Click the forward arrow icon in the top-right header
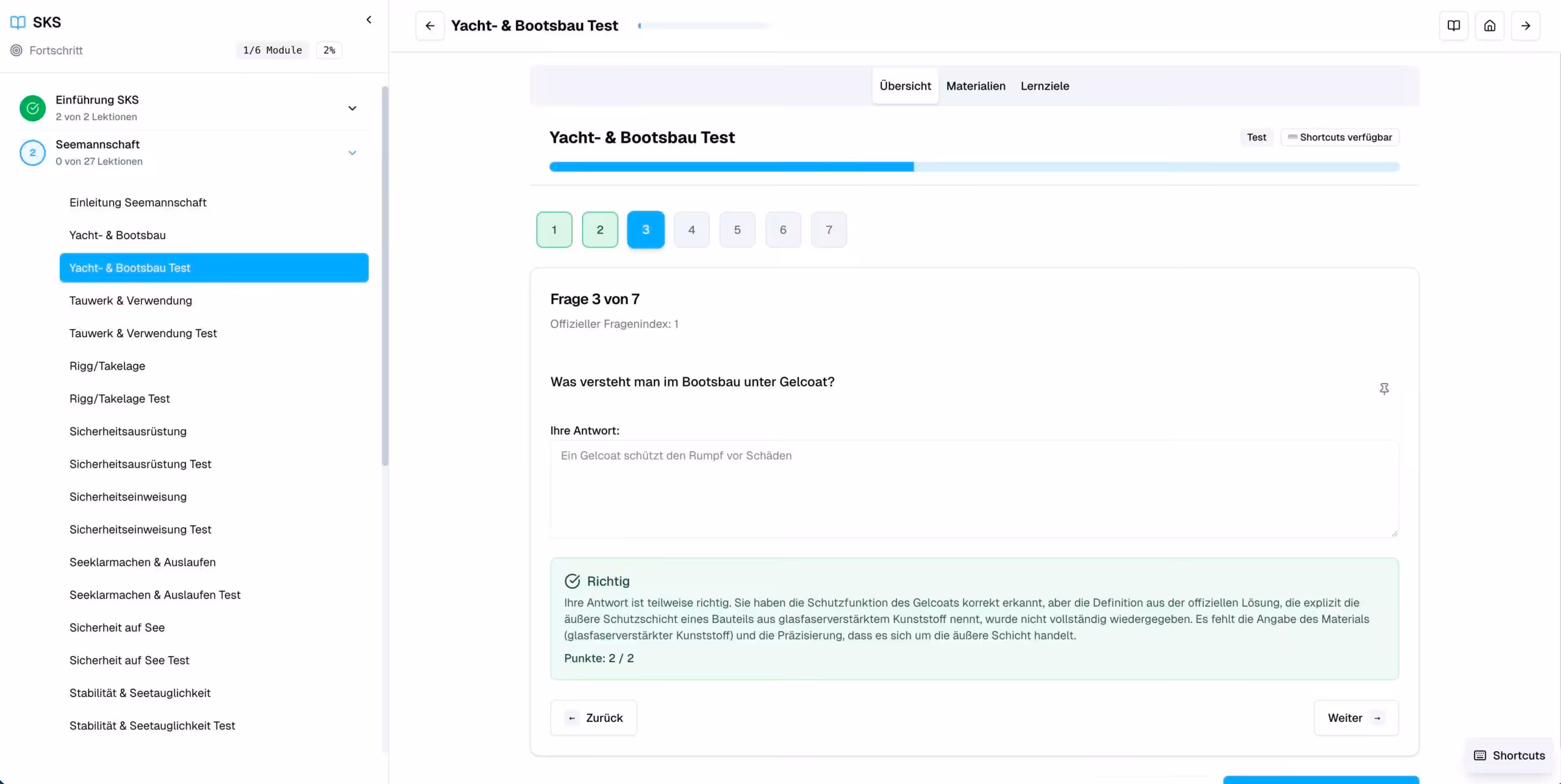Viewport: 1561px width, 784px height. pyautogui.click(x=1526, y=26)
